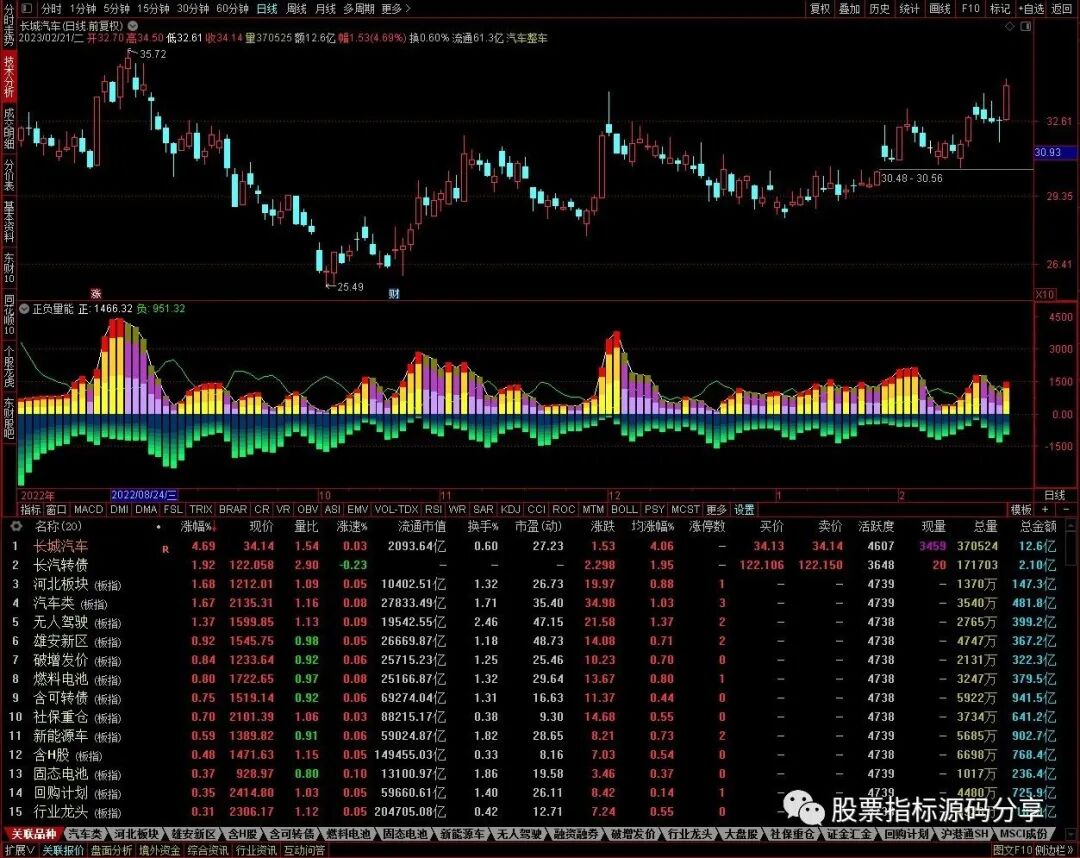Click the layout panel icon left of 分时

(26, 8)
